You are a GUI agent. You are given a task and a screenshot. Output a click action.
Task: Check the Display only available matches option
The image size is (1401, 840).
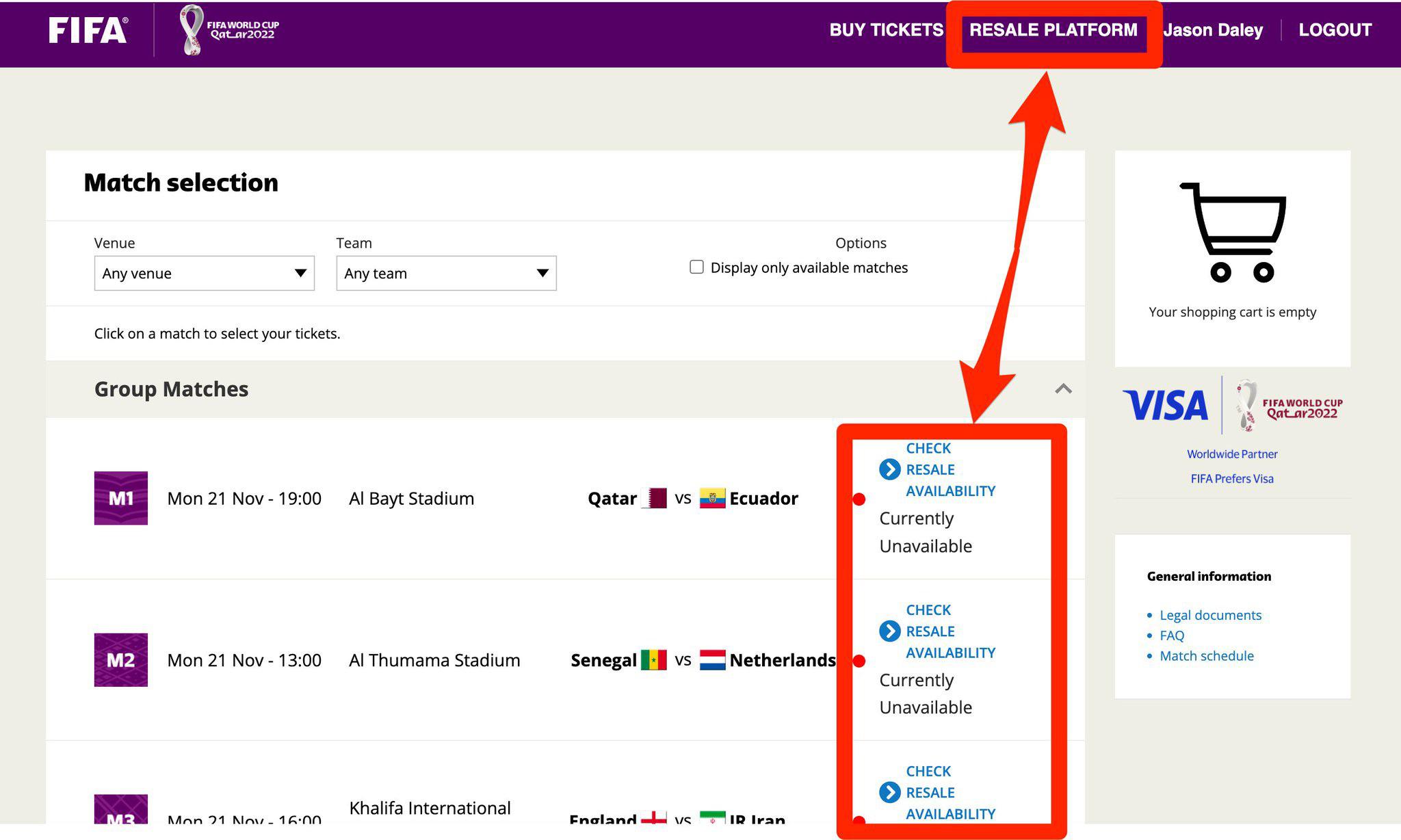696,267
